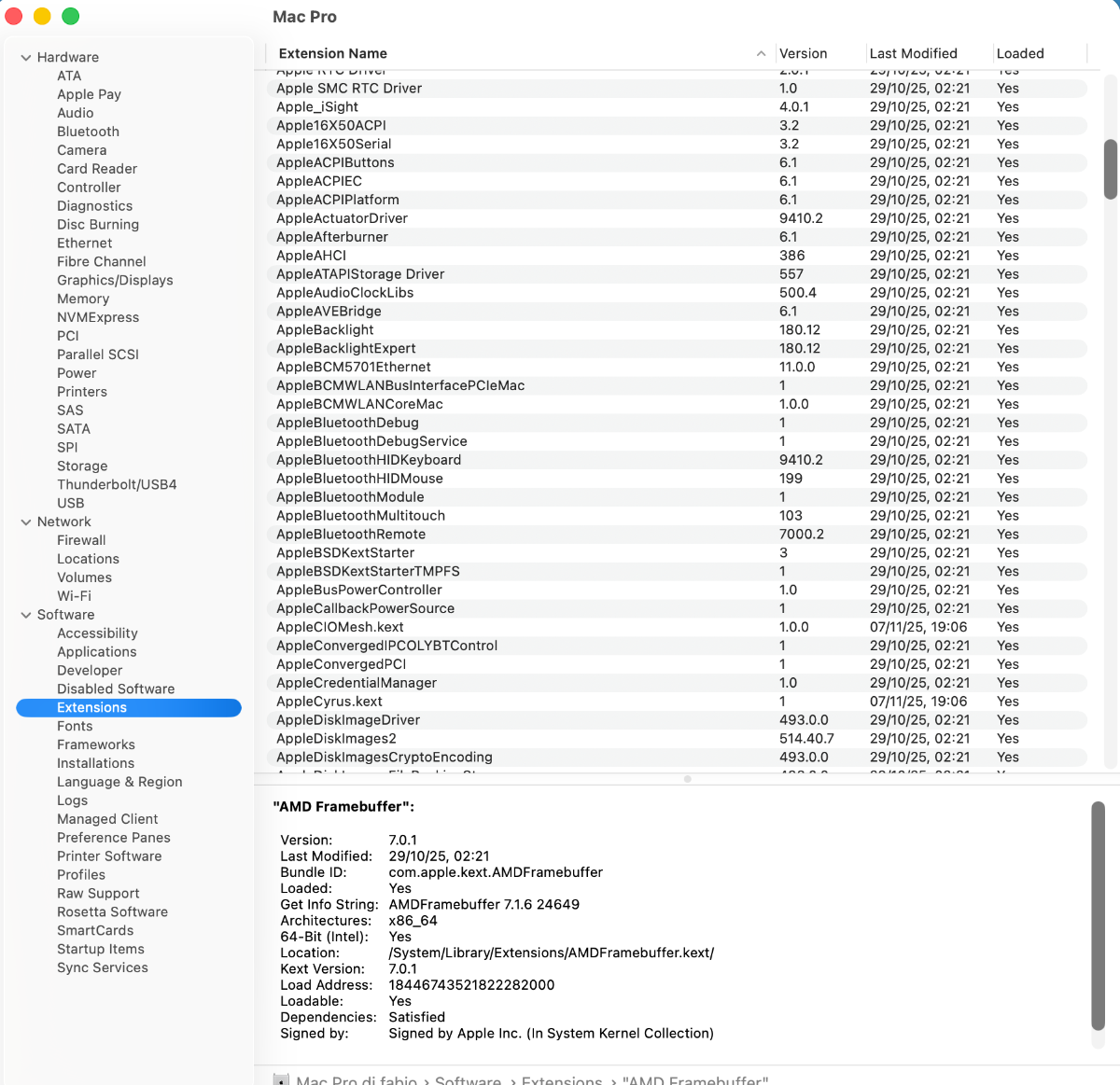Image resolution: width=1120 pixels, height=1085 pixels.
Task: Open Bluetooth hardware section
Action: (88, 132)
